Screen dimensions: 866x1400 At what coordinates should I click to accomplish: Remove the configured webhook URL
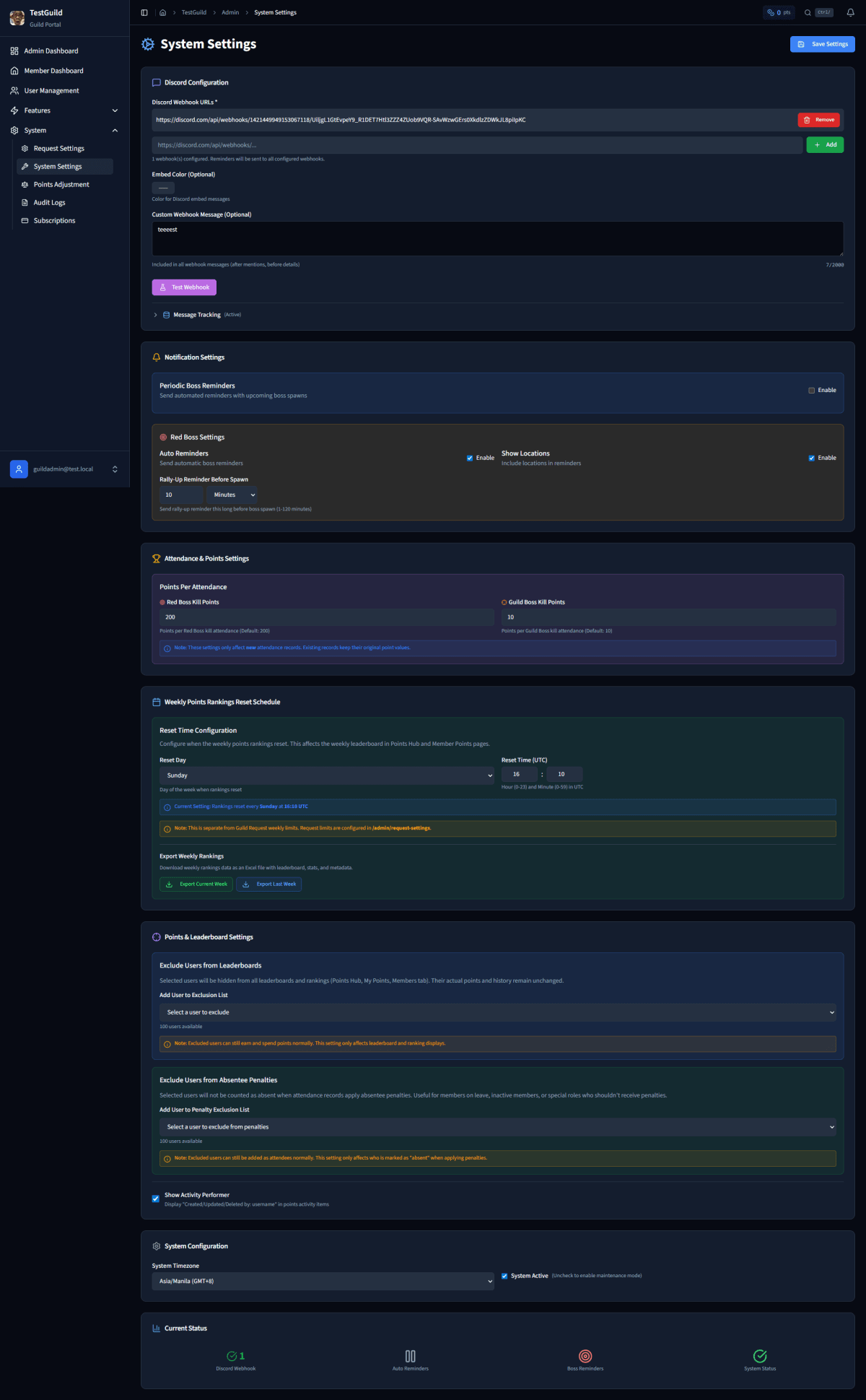[818, 120]
